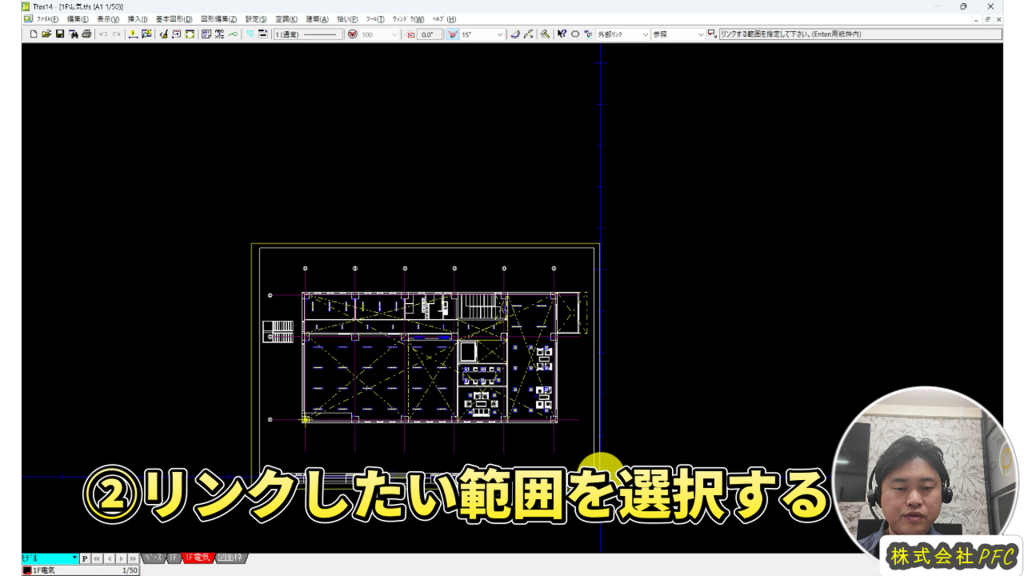This screenshot has height=576, width=1024.
Task: Switch to the 図面枠 sheet tab
Action: (230, 558)
